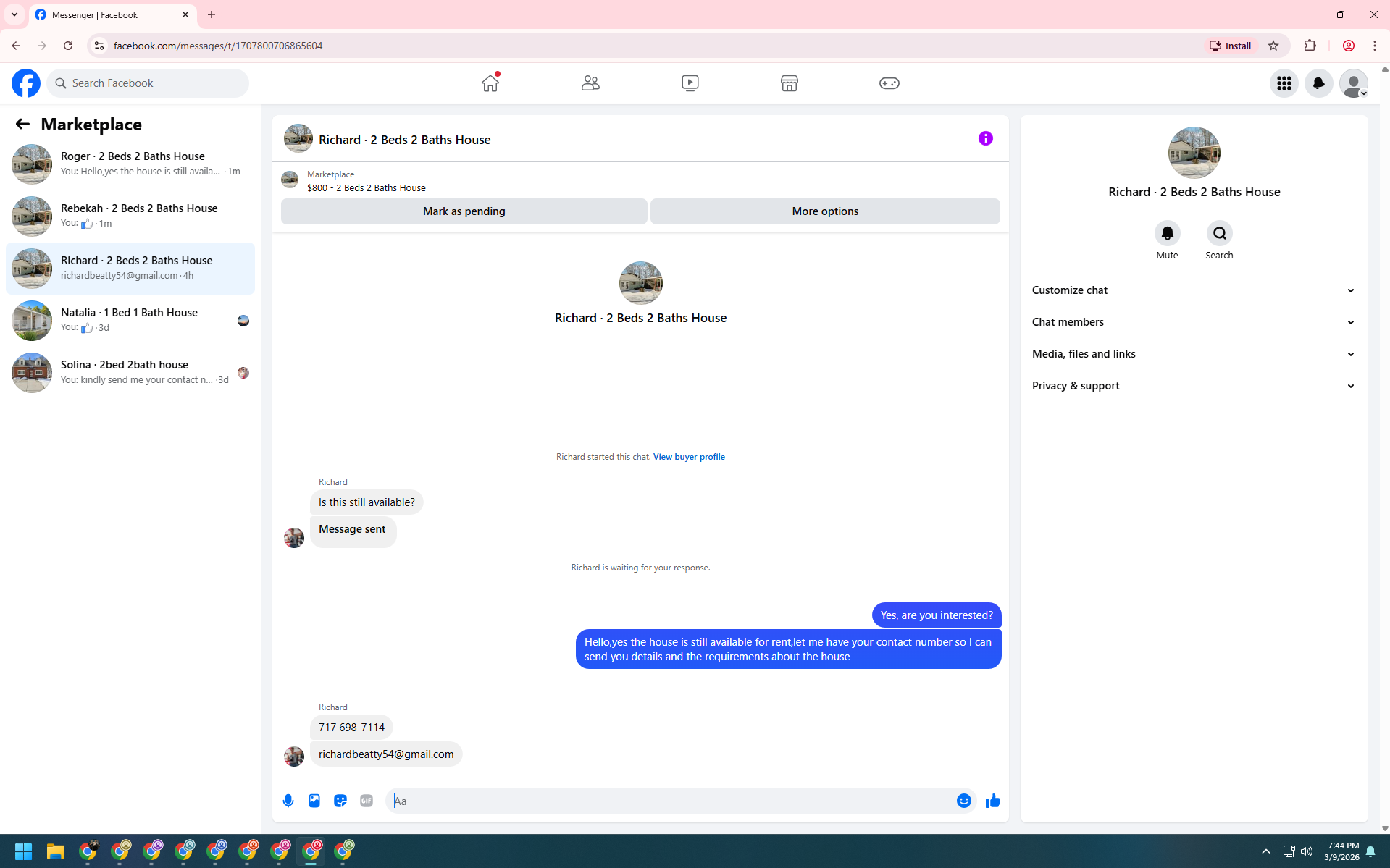Go to Home feed icon
1390x868 pixels.
point(490,83)
